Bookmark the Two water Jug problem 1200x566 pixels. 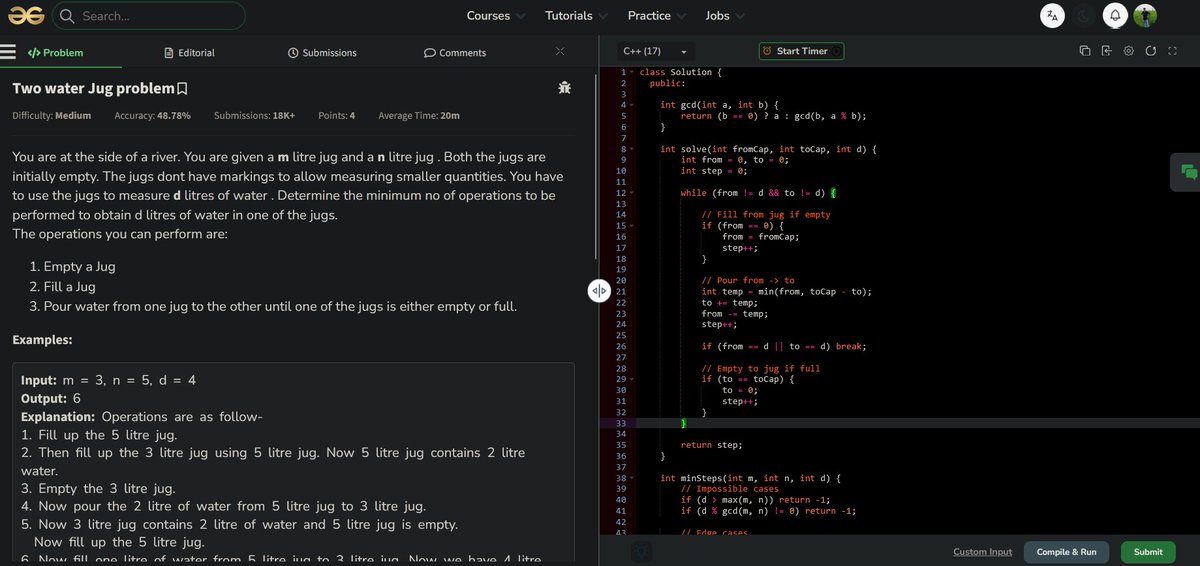pyautogui.click(x=182, y=89)
